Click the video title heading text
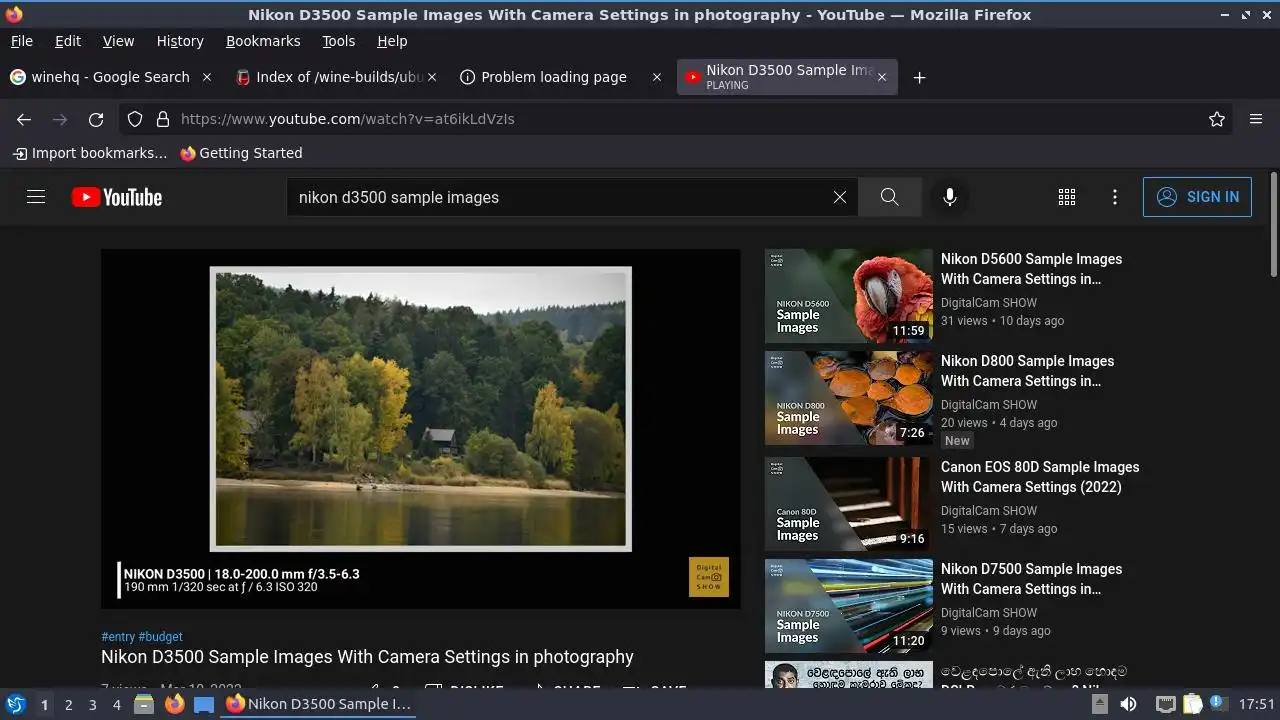This screenshot has height=720, width=1280. 367,657
